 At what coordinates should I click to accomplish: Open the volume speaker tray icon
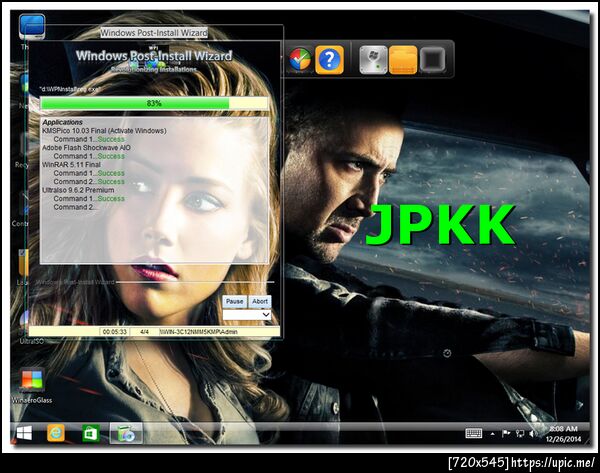click(532, 433)
